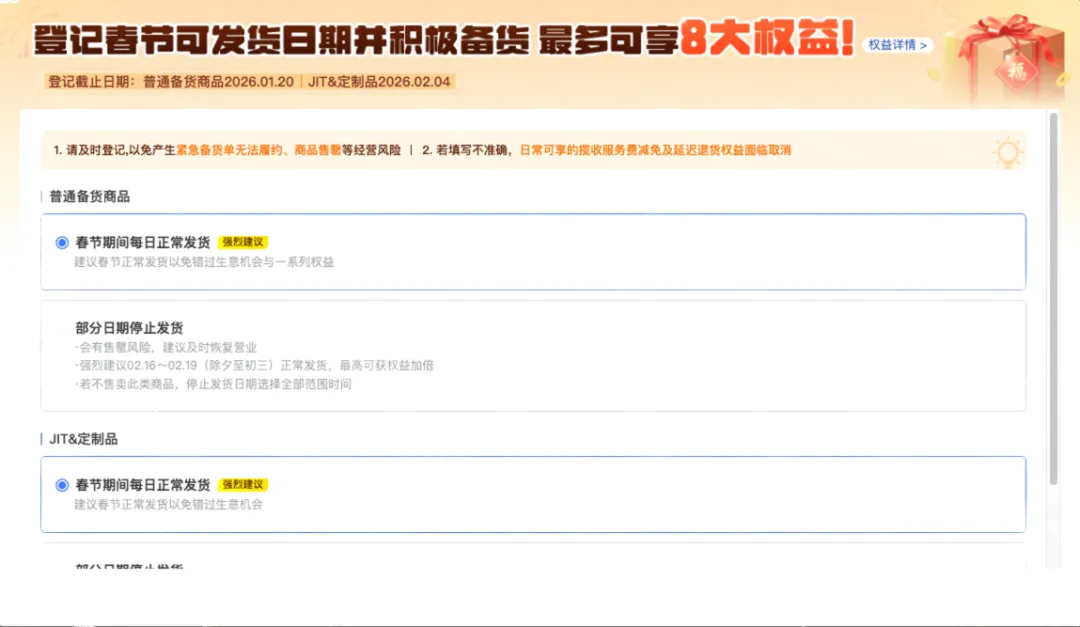Click the lightbulb tip icon in the notice bar

point(1008,152)
